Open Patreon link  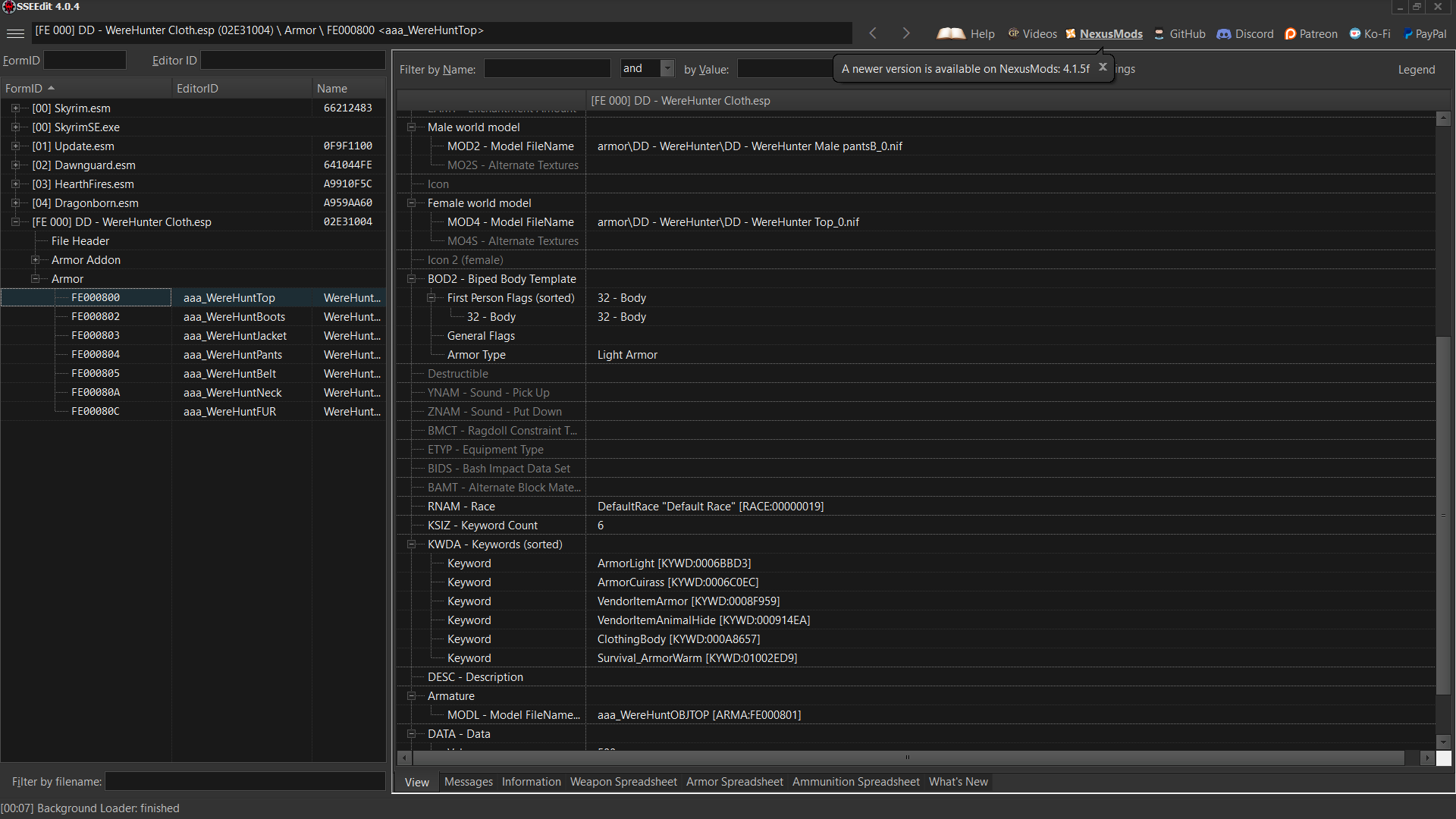(1311, 33)
